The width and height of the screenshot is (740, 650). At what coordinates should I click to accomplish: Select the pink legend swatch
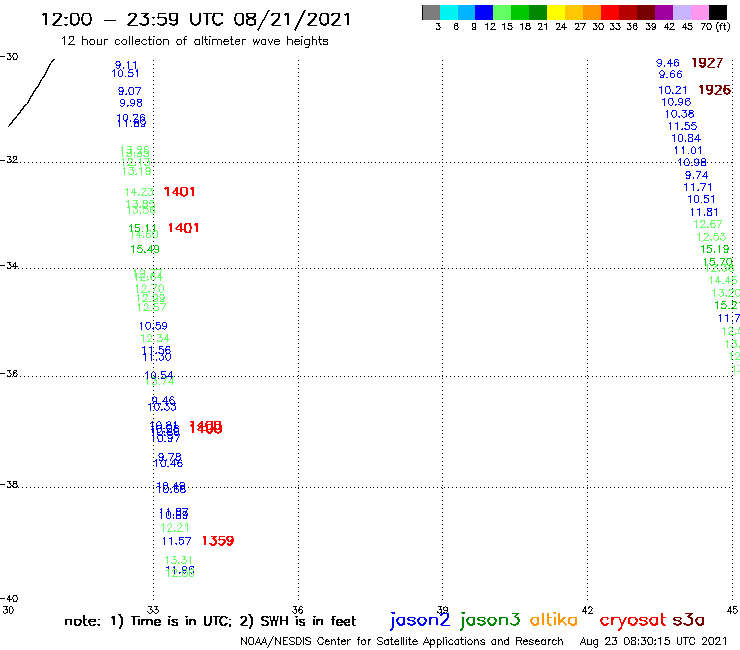(699, 12)
